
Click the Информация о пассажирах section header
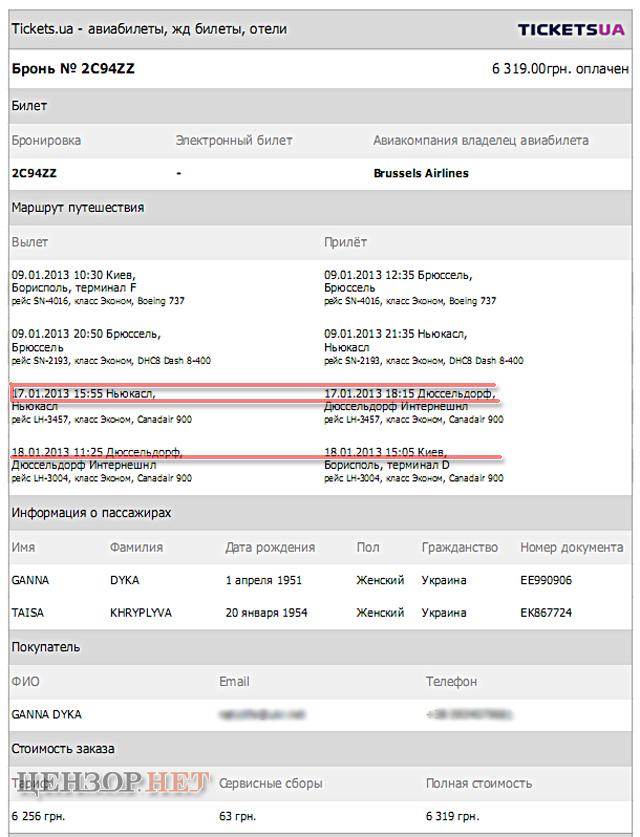91,513
